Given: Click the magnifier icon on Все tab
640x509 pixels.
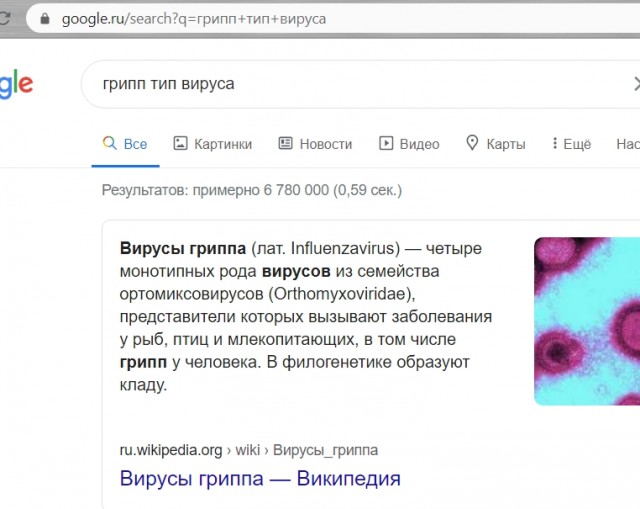Looking at the screenshot, I should 109,143.
